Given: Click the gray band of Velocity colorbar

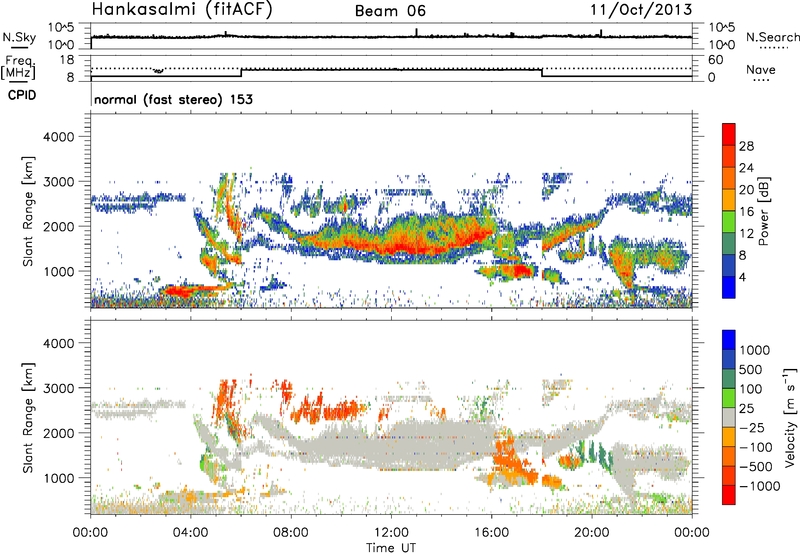Looking at the screenshot, I should (729, 417).
